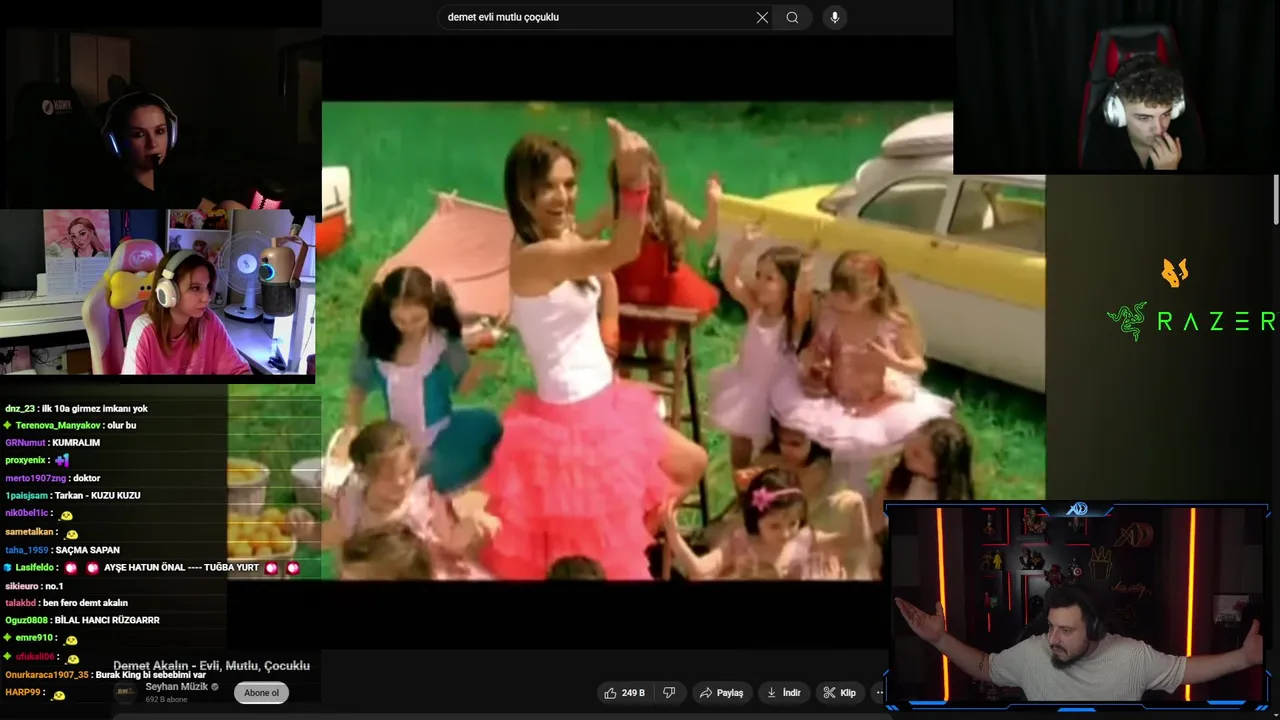Click chat message 'SAÇMA SAPAN' by taha_1959
This screenshot has height=720, width=1280.
[x=88, y=550]
